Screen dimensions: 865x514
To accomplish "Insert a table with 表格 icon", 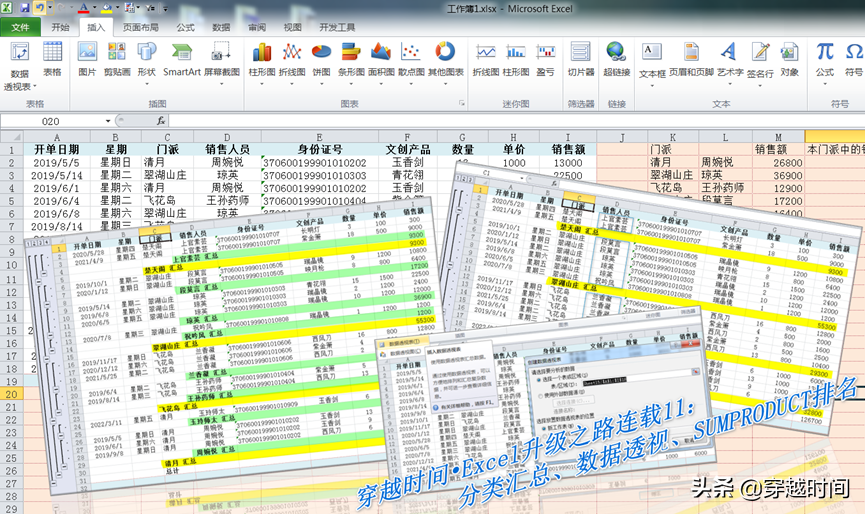I will point(52,60).
